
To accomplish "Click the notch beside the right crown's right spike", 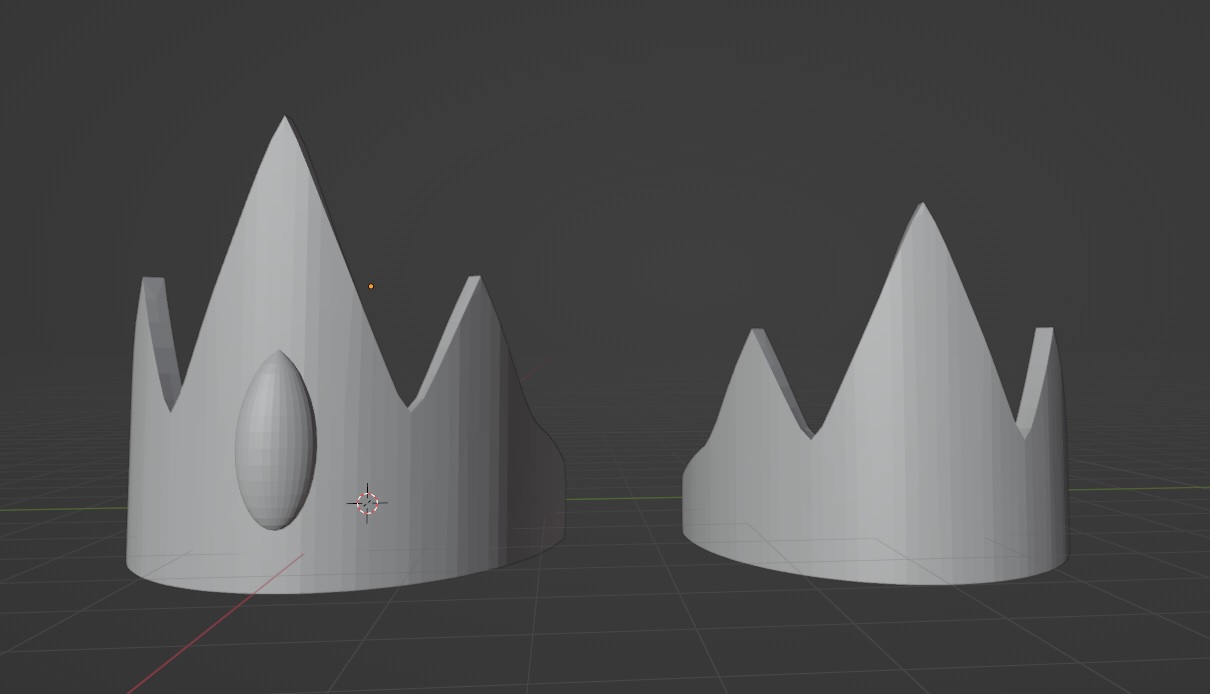I will click(1024, 433).
